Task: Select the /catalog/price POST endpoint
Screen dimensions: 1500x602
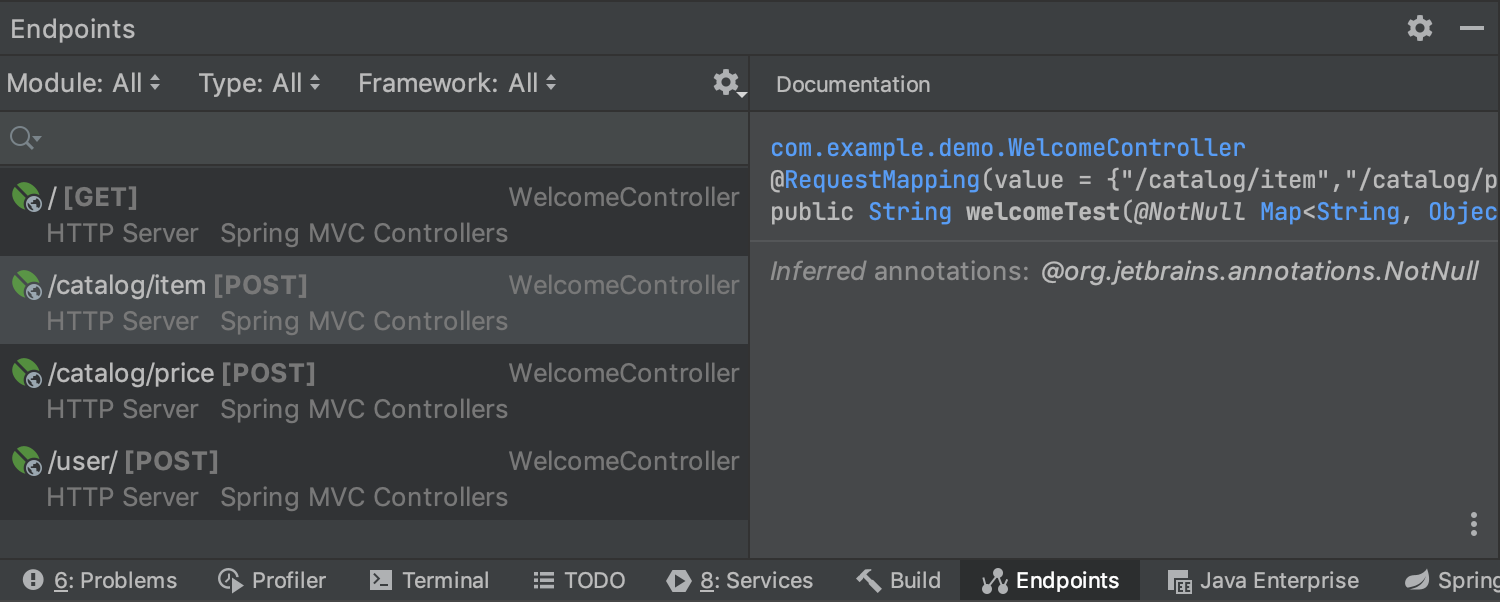Action: 374,389
